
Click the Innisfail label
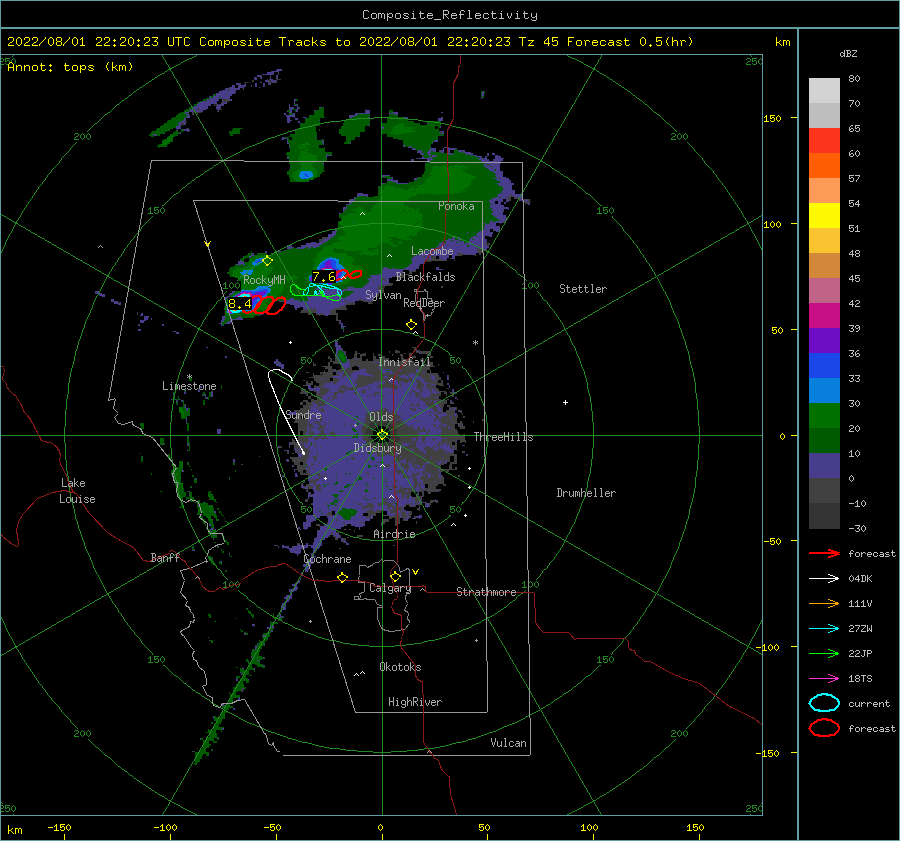404,362
